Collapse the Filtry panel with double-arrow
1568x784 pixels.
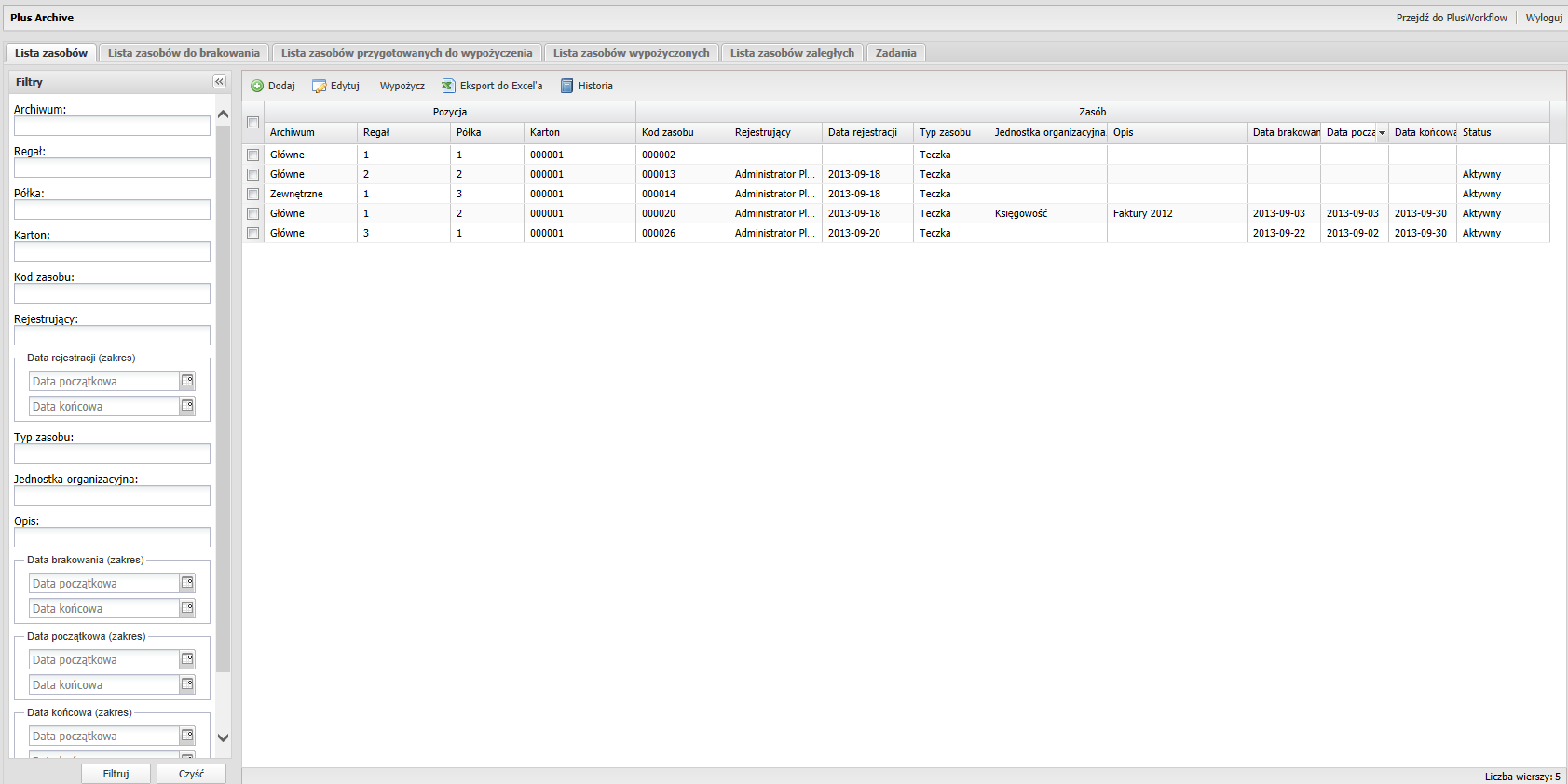pyautogui.click(x=219, y=82)
